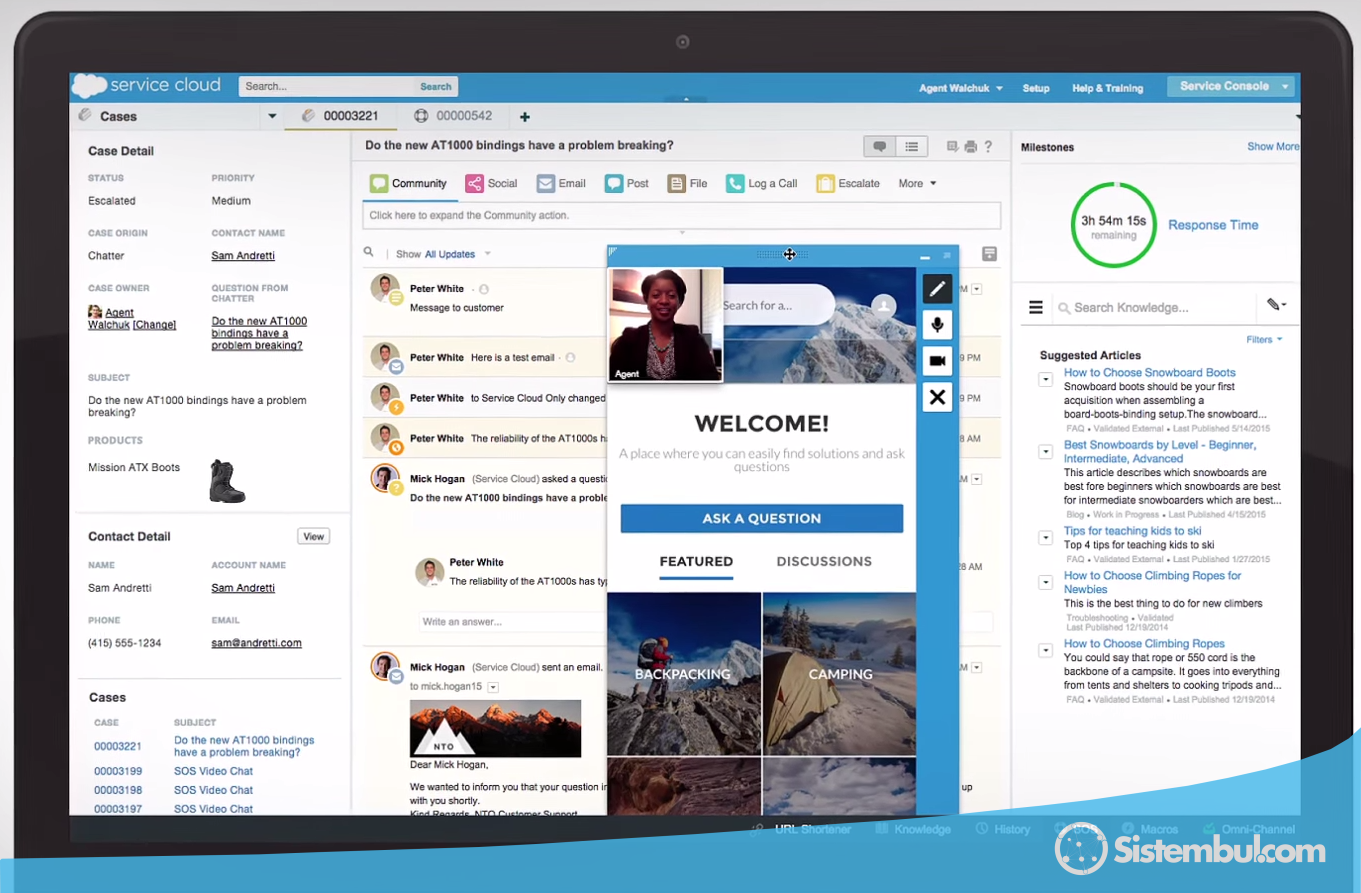The width and height of the screenshot is (1361, 893).
Task: Click the Write an answer field
Action: pyautogui.click(x=705, y=622)
